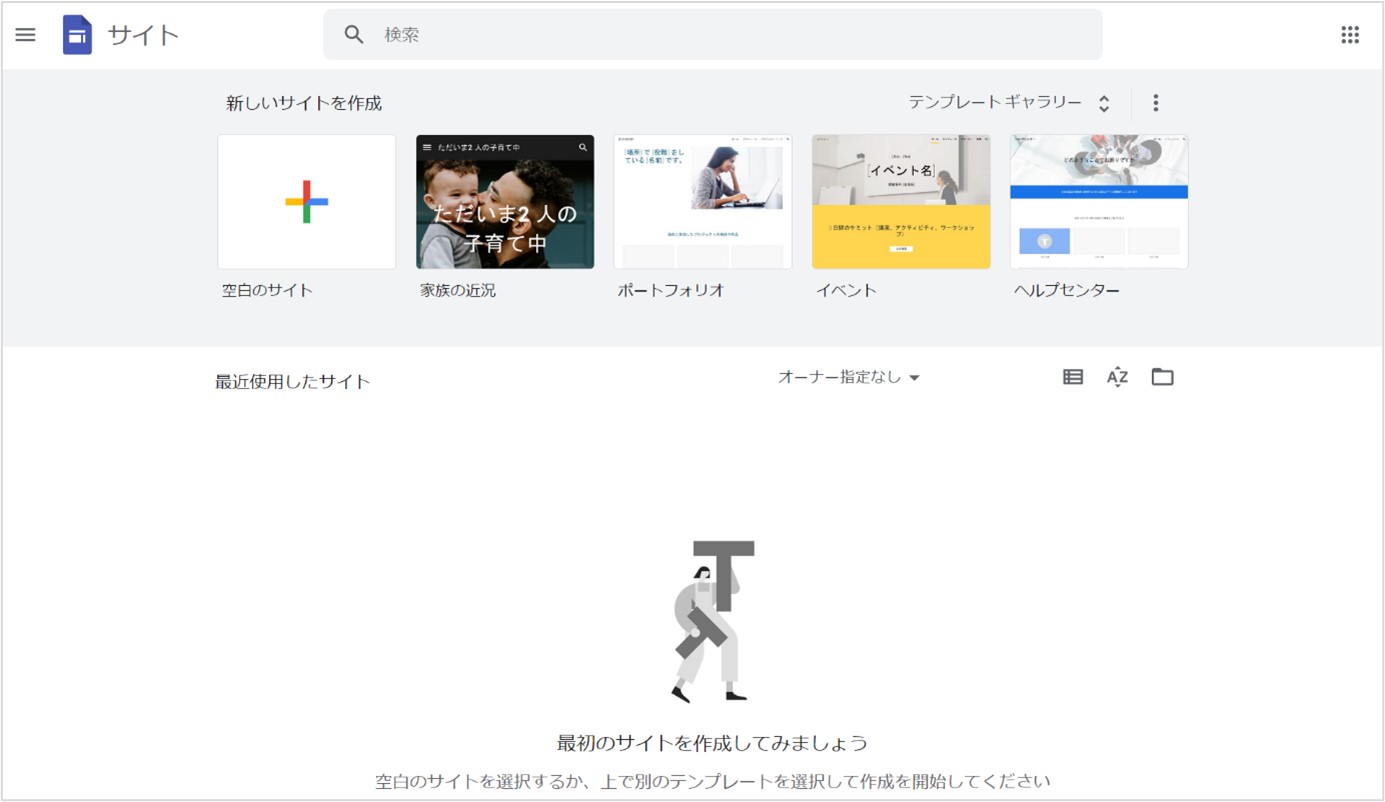Click the 空白のサイト label
The image size is (1385, 802).
(x=267, y=291)
